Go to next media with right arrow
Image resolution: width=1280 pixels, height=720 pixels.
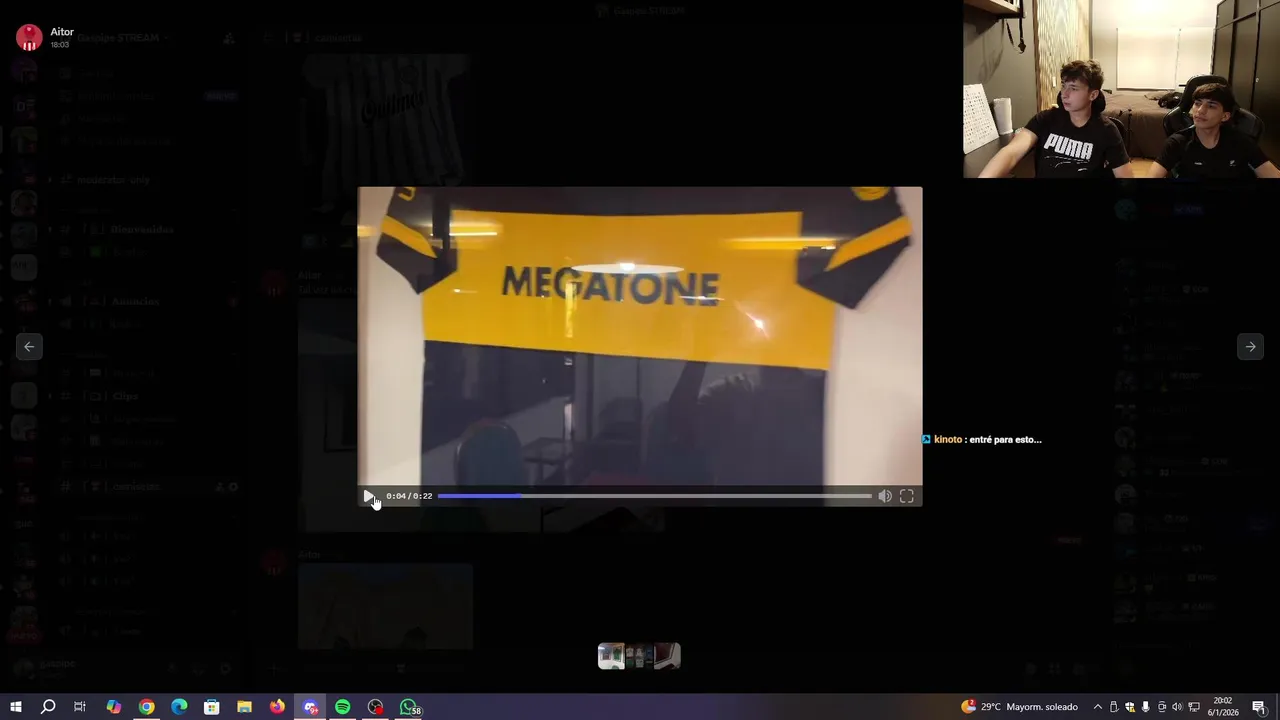1250,346
